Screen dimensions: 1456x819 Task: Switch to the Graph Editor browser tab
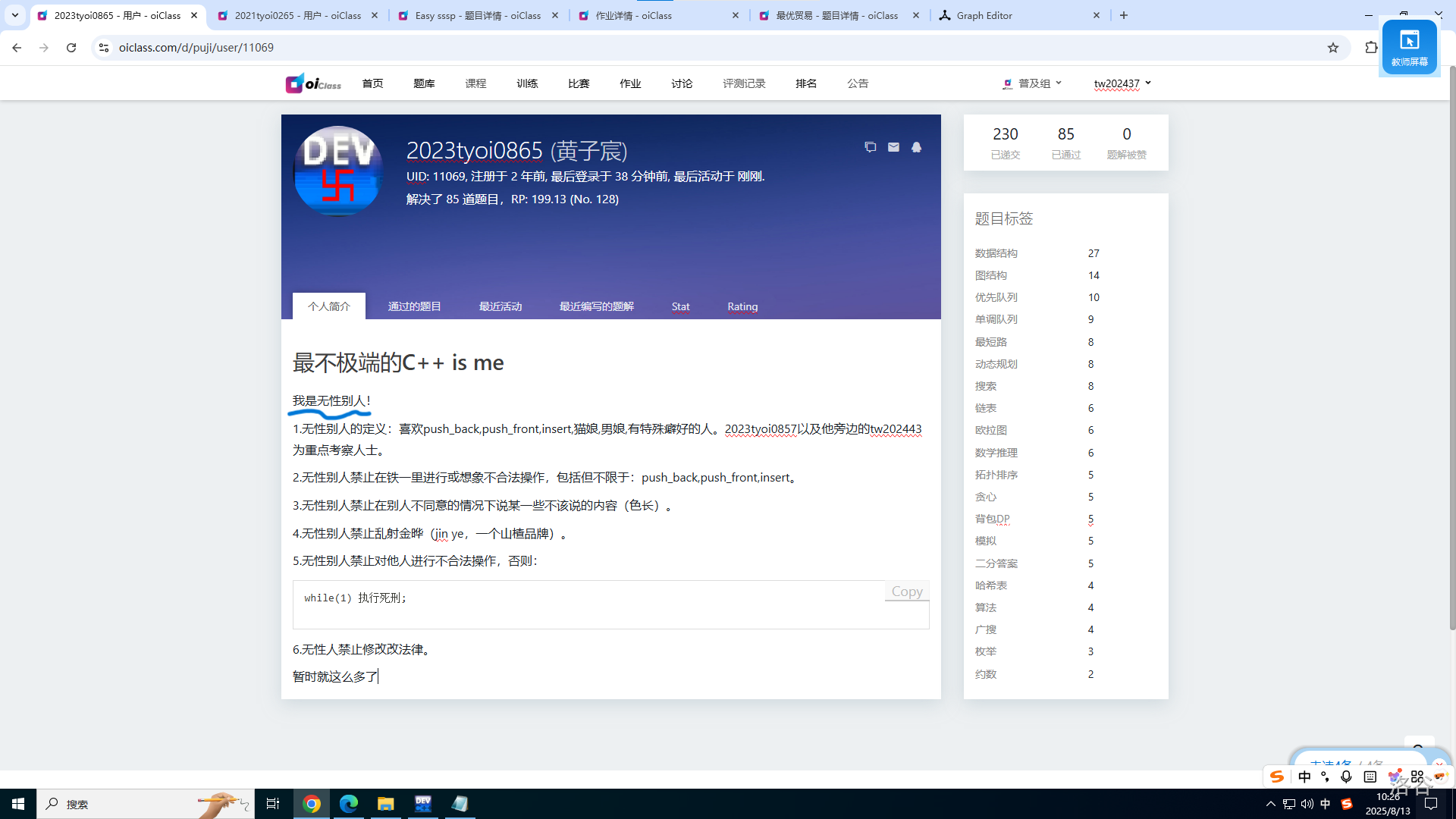click(984, 15)
